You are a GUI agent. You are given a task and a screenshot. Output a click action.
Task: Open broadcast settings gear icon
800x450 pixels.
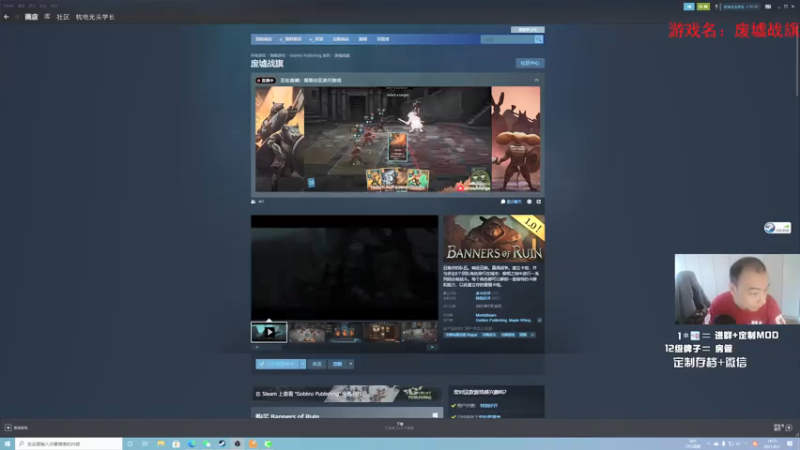[x=530, y=202]
